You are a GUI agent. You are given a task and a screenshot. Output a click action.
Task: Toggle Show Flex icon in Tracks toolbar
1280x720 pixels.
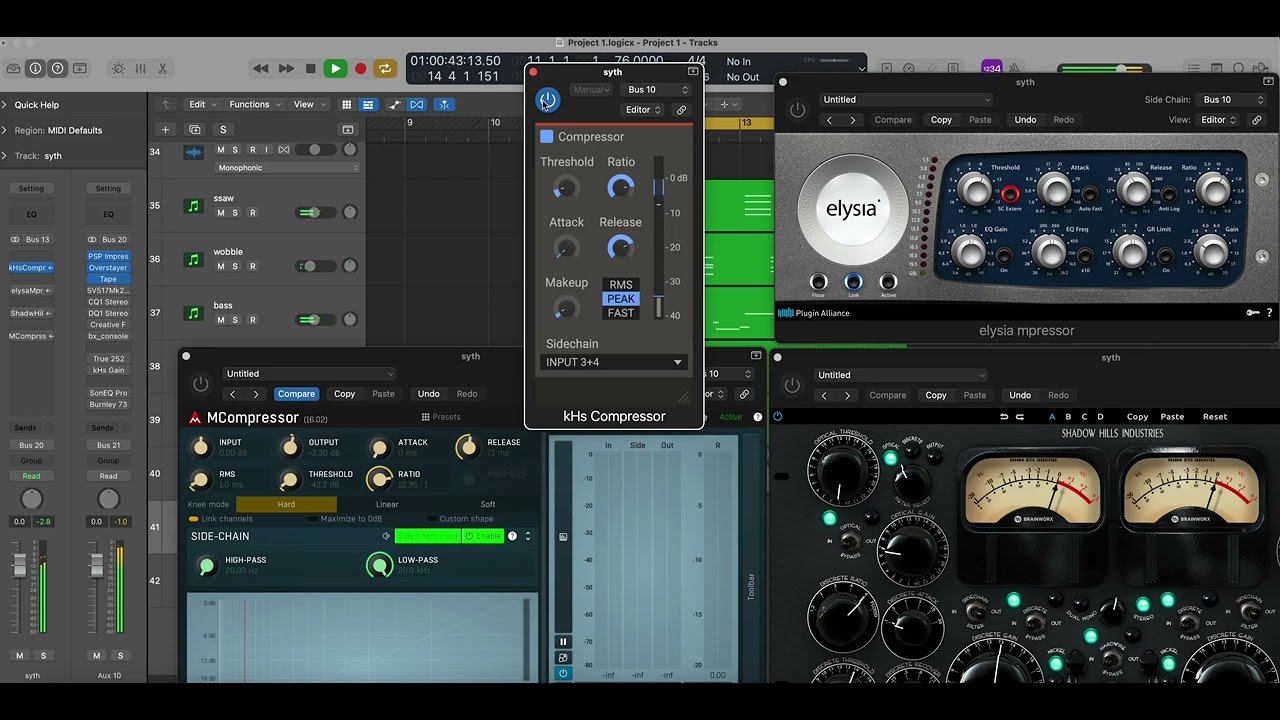tap(417, 104)
